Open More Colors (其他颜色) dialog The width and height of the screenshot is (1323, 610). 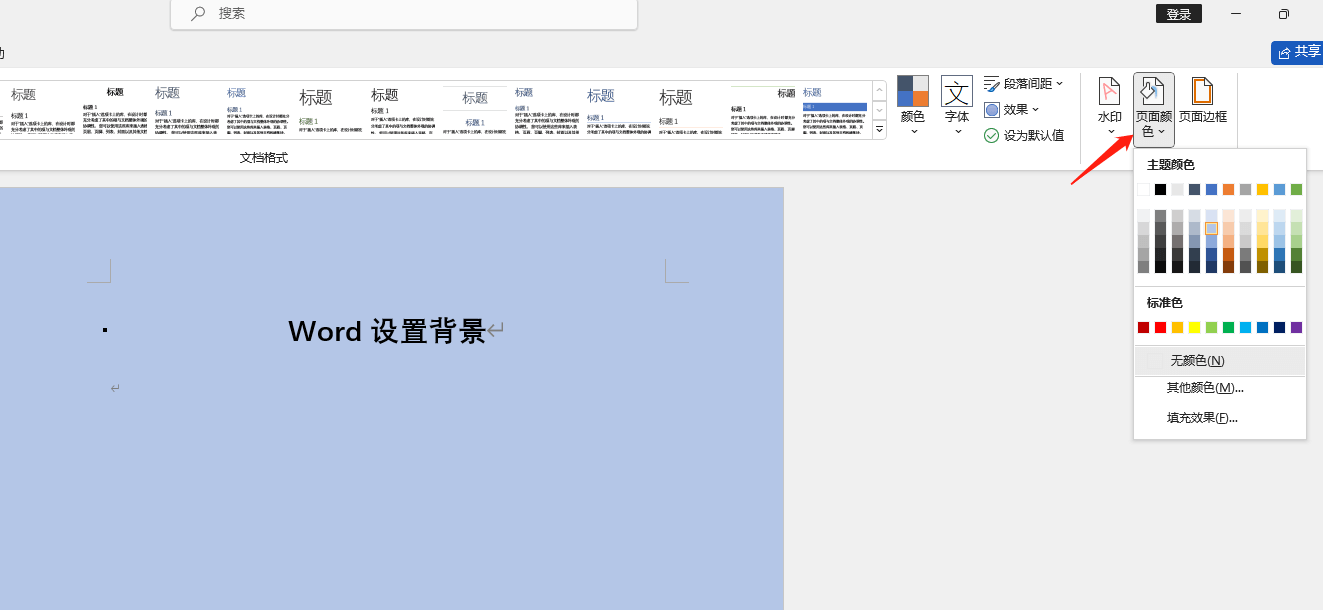[1205, 388]
